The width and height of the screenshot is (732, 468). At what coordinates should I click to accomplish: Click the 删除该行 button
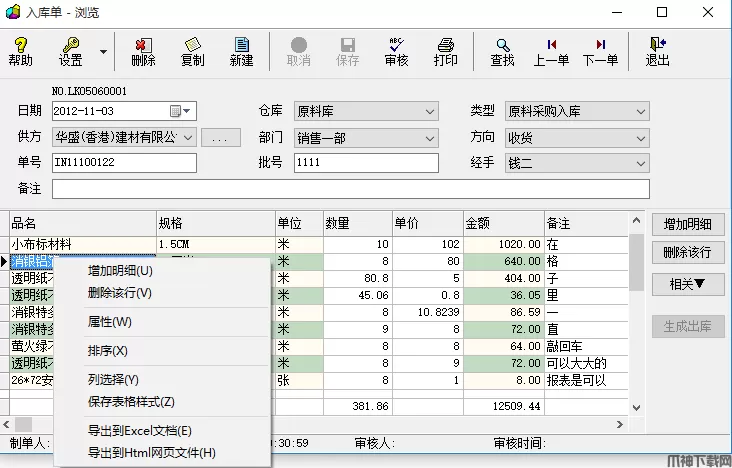pos(687,253)
